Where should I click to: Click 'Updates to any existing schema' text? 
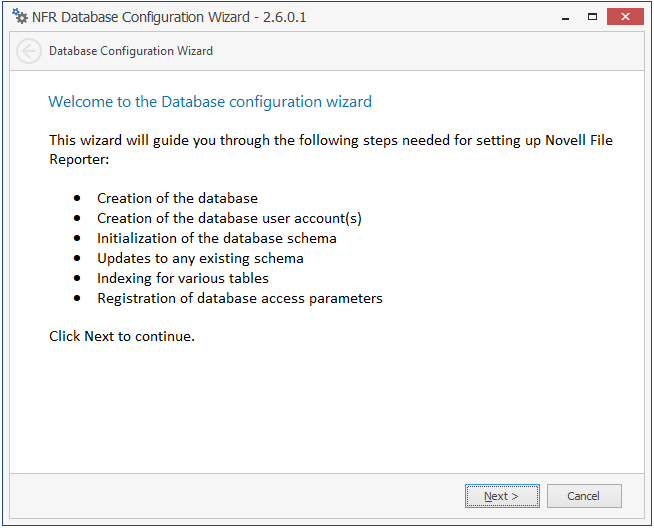pyautogui.click(x=200, y=258)
